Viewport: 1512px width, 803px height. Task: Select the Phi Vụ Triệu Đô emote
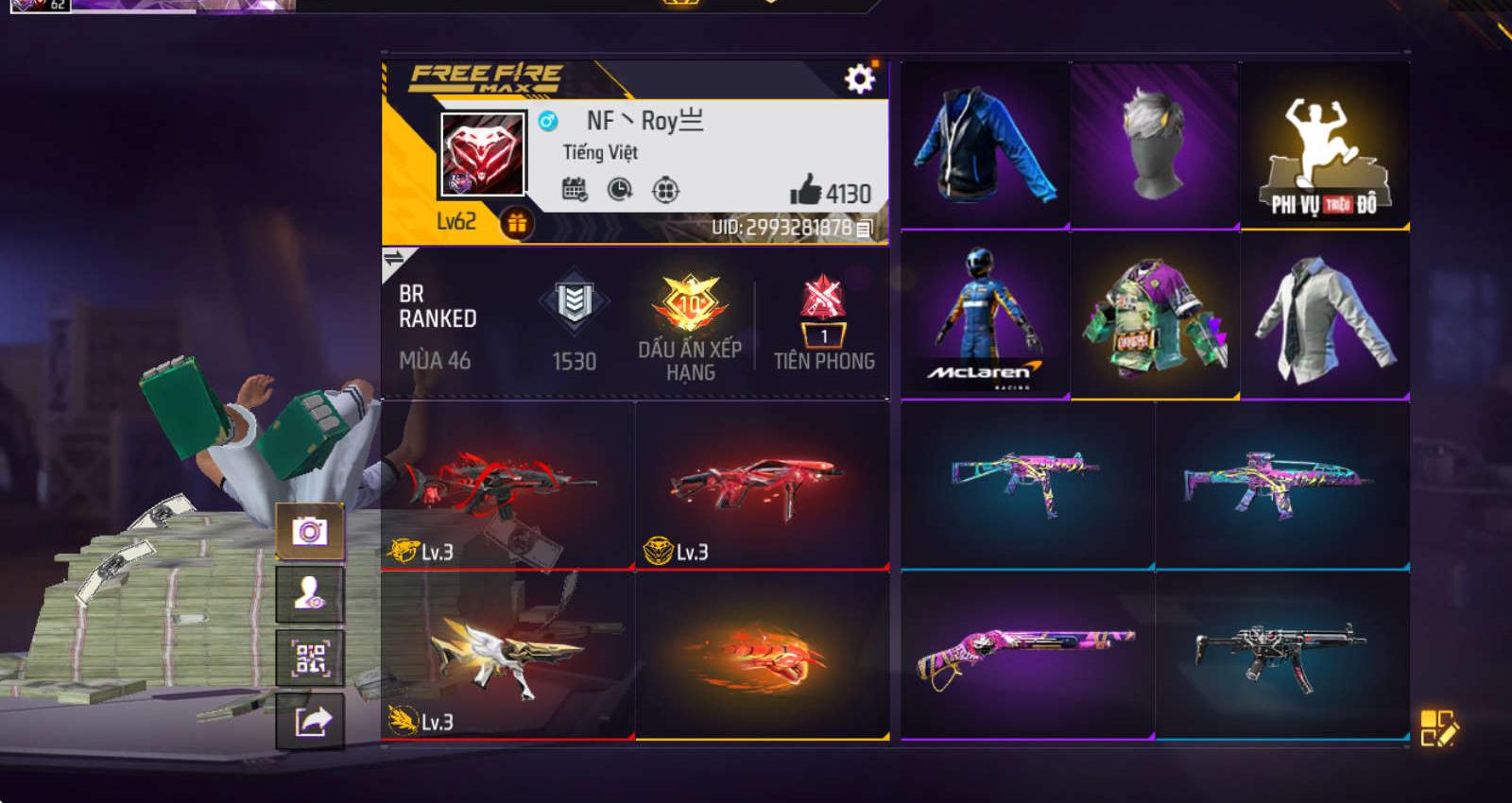click(x=1325, y=145)
